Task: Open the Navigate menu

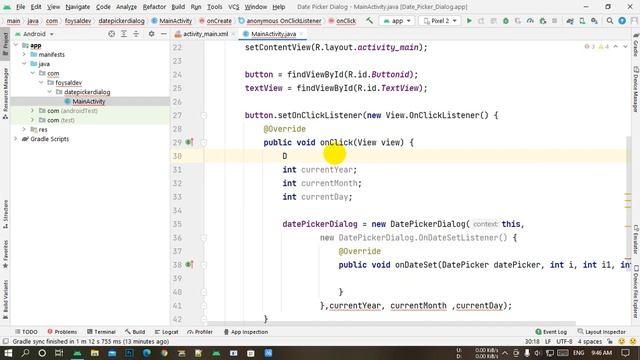Action: tap(78, 7)
